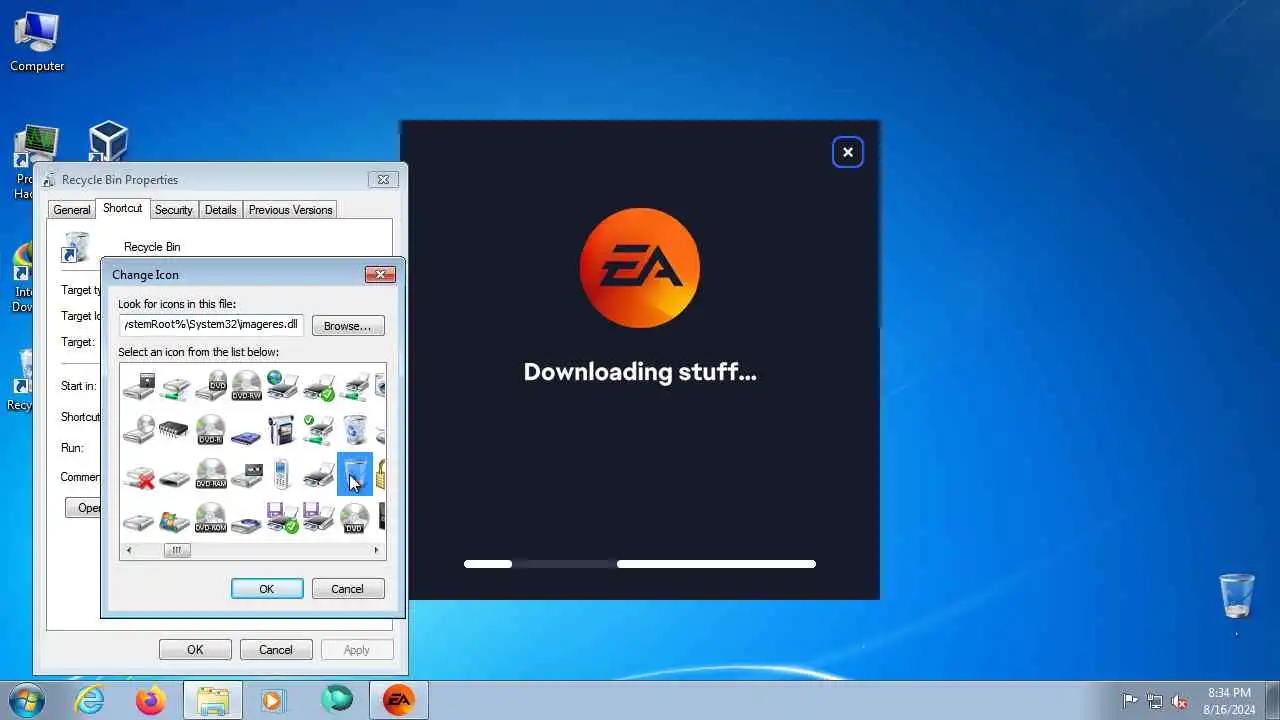This screenshot has height=720, width=1280.
Task: Open File Explorer folder on taskbar
Action: pyautogui.click(x=213, y=700)
